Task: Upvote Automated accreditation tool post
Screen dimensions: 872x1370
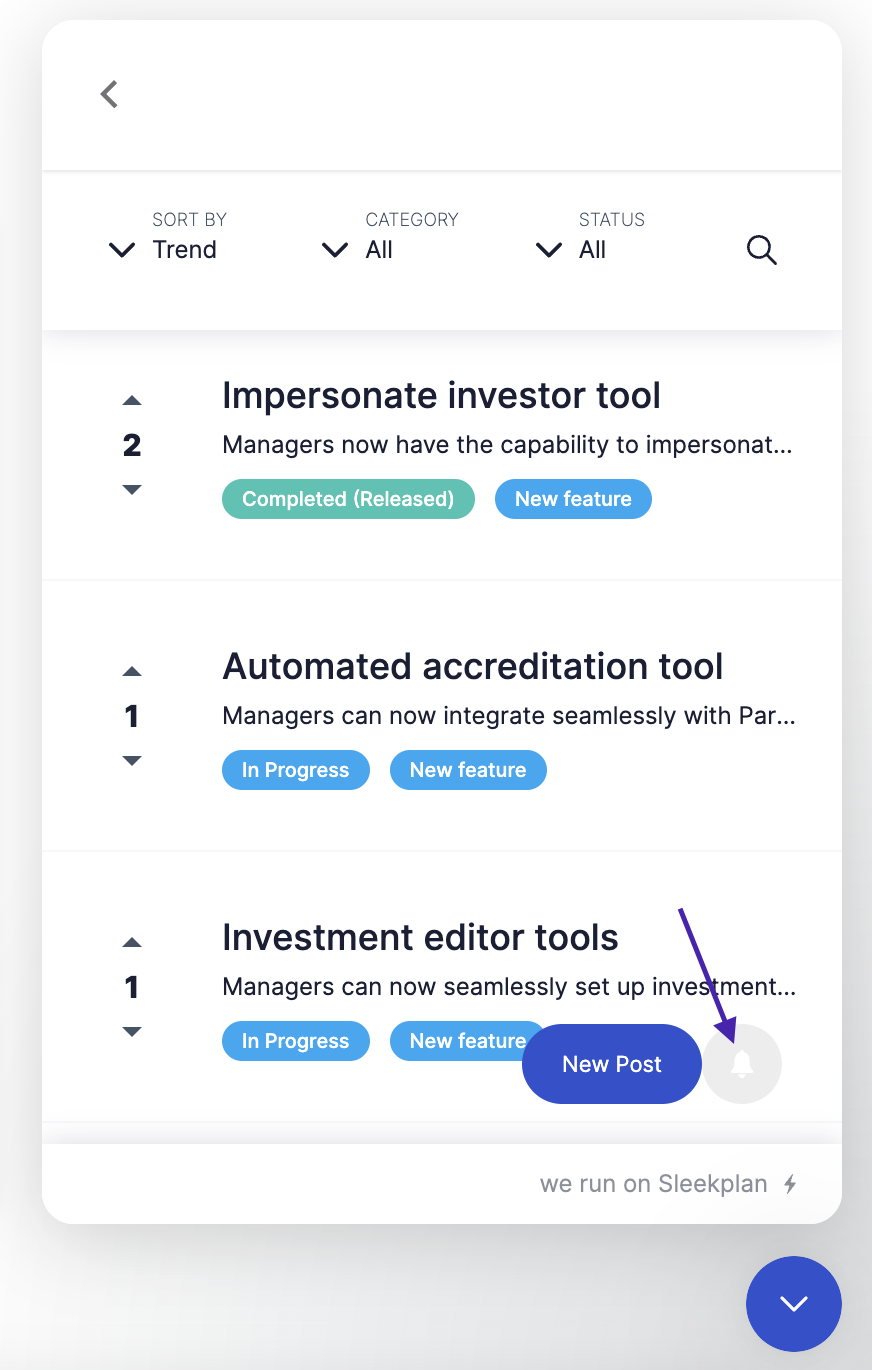Action: coord(132,671)
